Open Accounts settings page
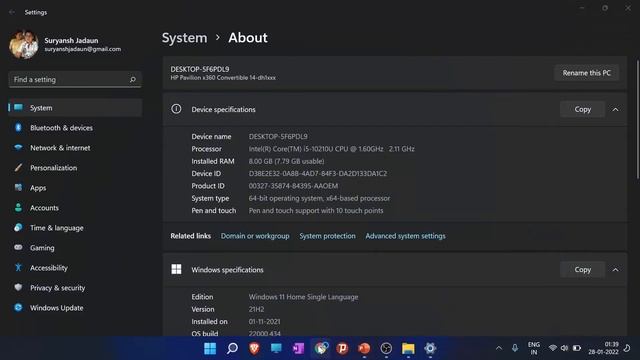The image size is (640, 360). coord(75,208)
